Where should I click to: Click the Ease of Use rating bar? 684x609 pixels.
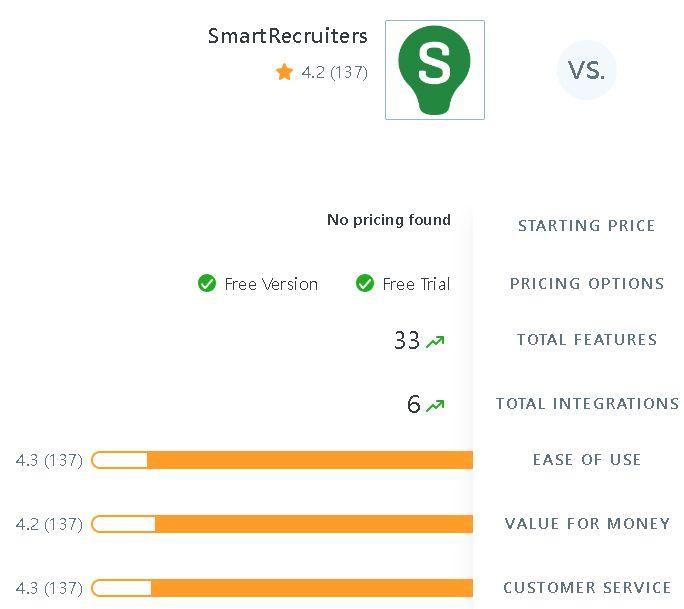(282, 460)
